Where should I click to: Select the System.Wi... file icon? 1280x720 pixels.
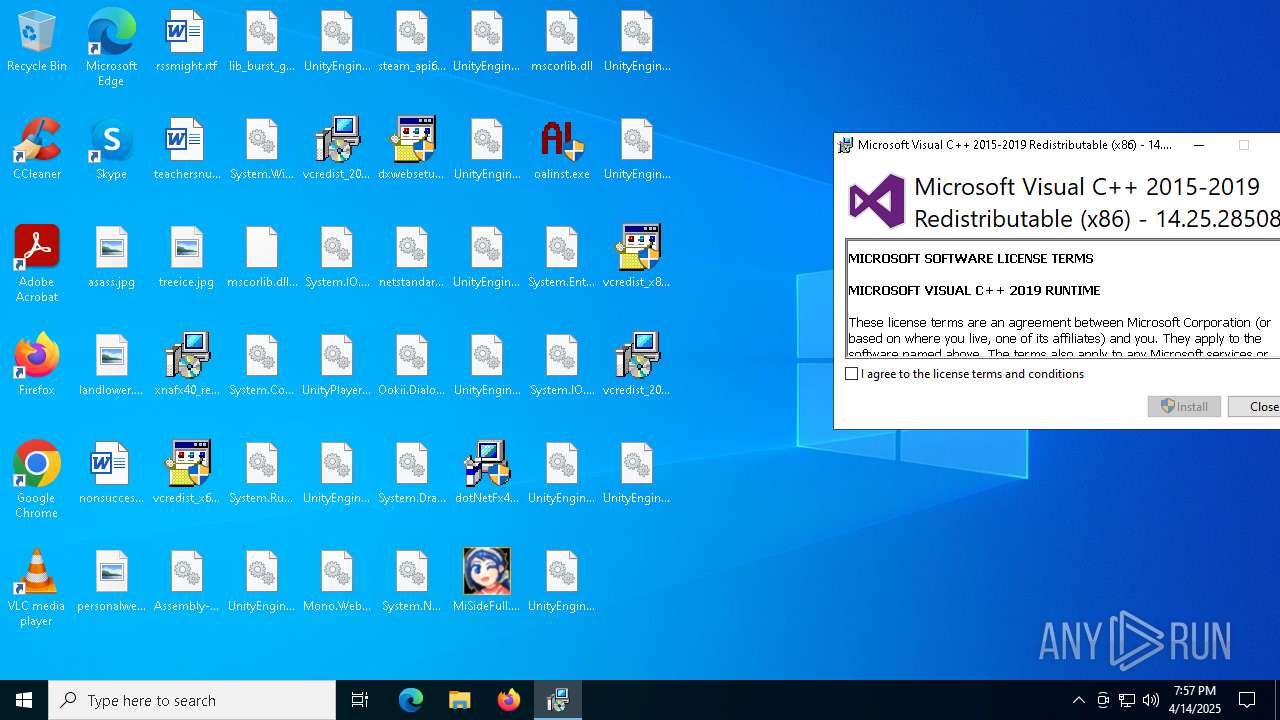pos(261,150)
